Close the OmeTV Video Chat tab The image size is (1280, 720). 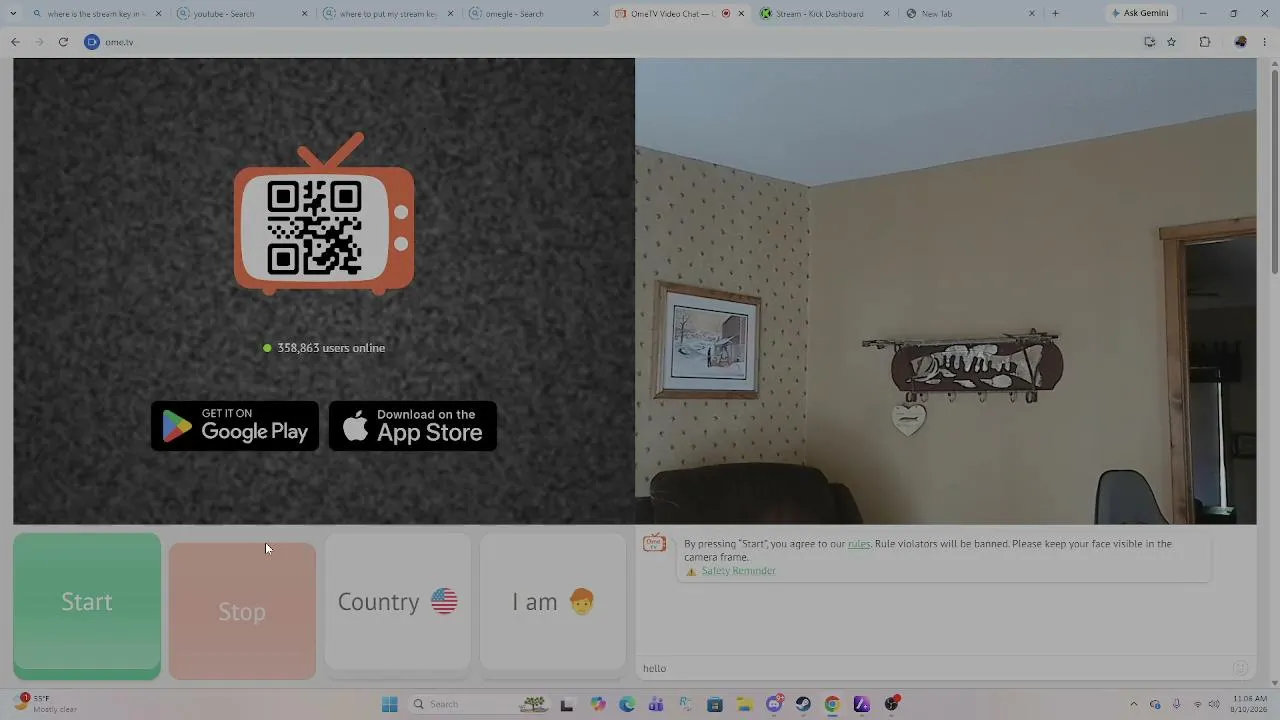click(741, 14)
